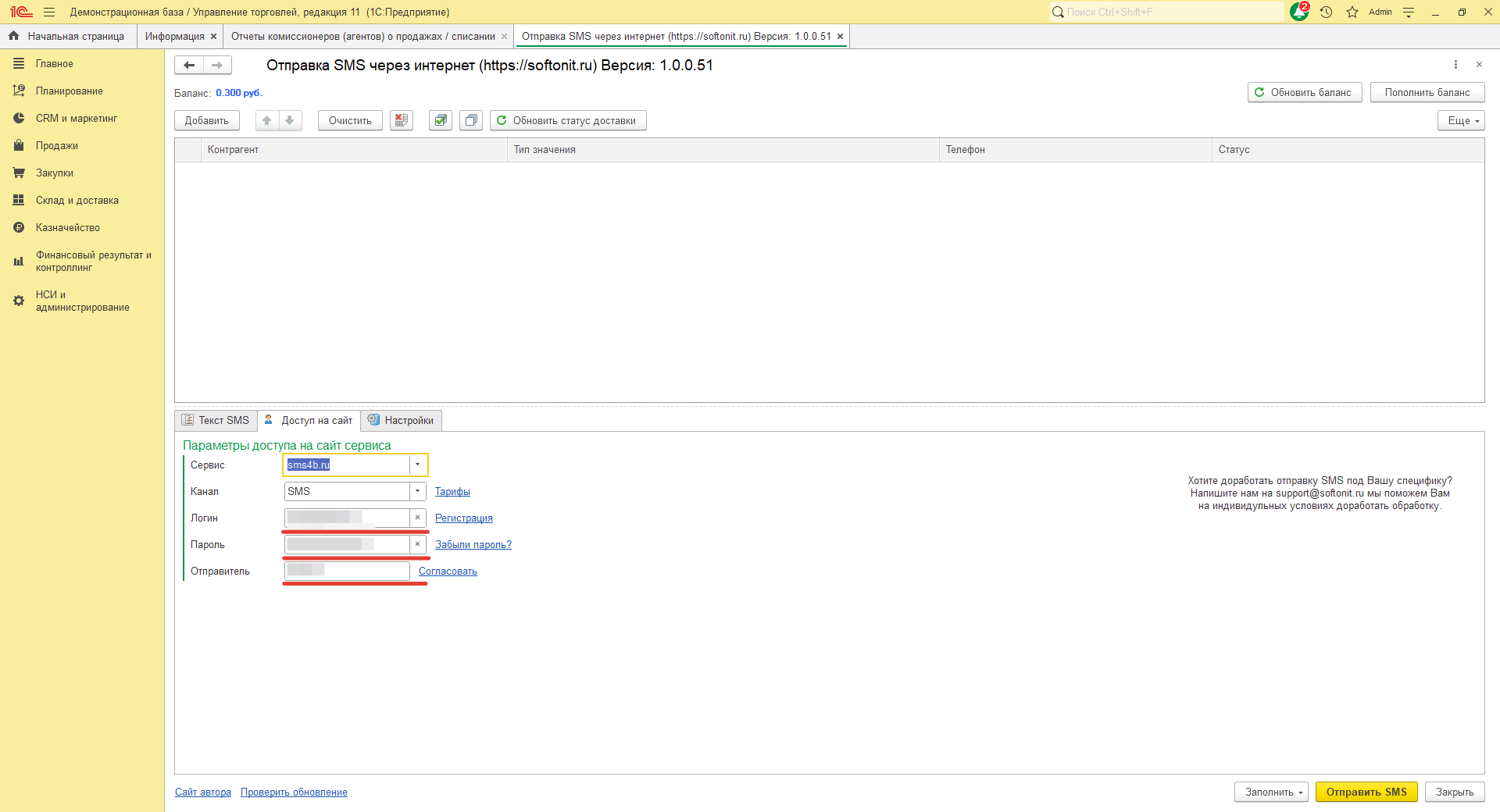The width and height of the screenshot is (1500, 812).
Task: Open the Еще dropdown menu
Action: click(1460, 120)
